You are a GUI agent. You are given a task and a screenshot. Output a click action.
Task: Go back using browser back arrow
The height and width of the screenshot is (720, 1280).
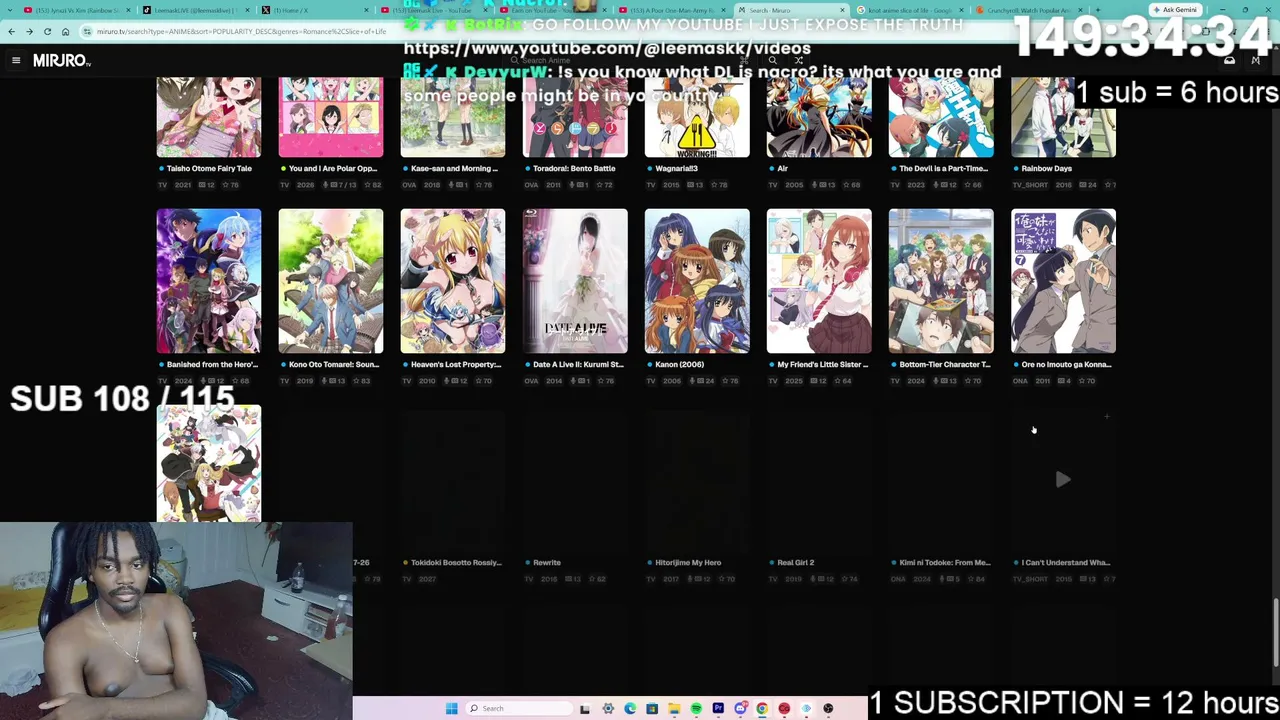[x=11, y=32]
